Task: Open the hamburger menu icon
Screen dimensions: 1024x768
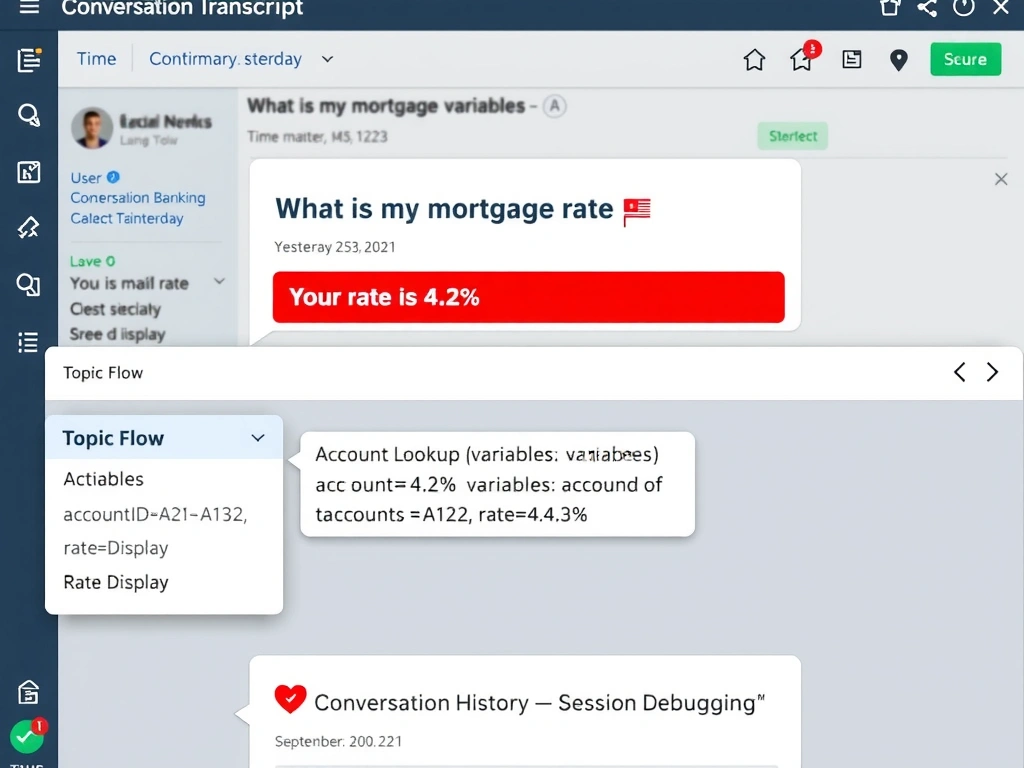Action: [29, 8]
